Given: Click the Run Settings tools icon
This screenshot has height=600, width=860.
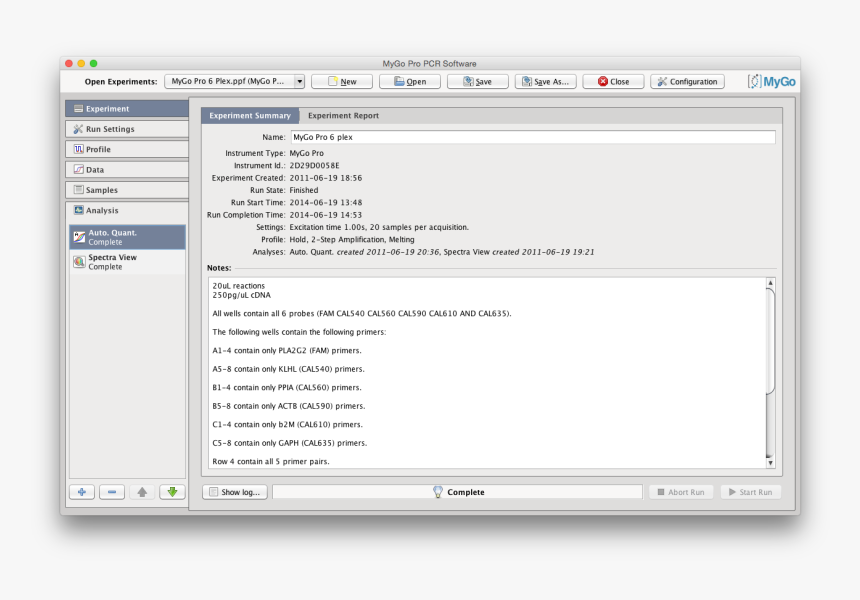Looking at the screenshot, I should click(78, 129).
